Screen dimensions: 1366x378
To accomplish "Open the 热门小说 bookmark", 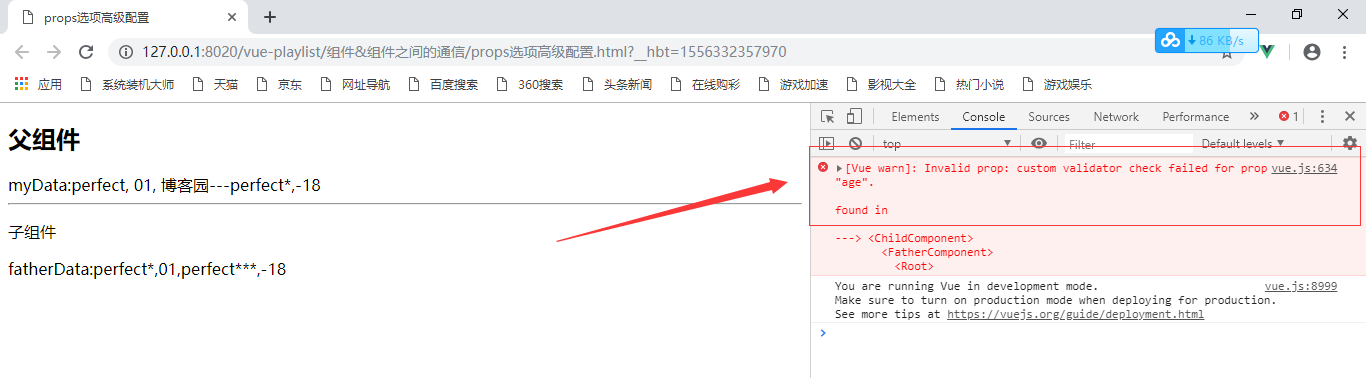I will tap(968, 85).
